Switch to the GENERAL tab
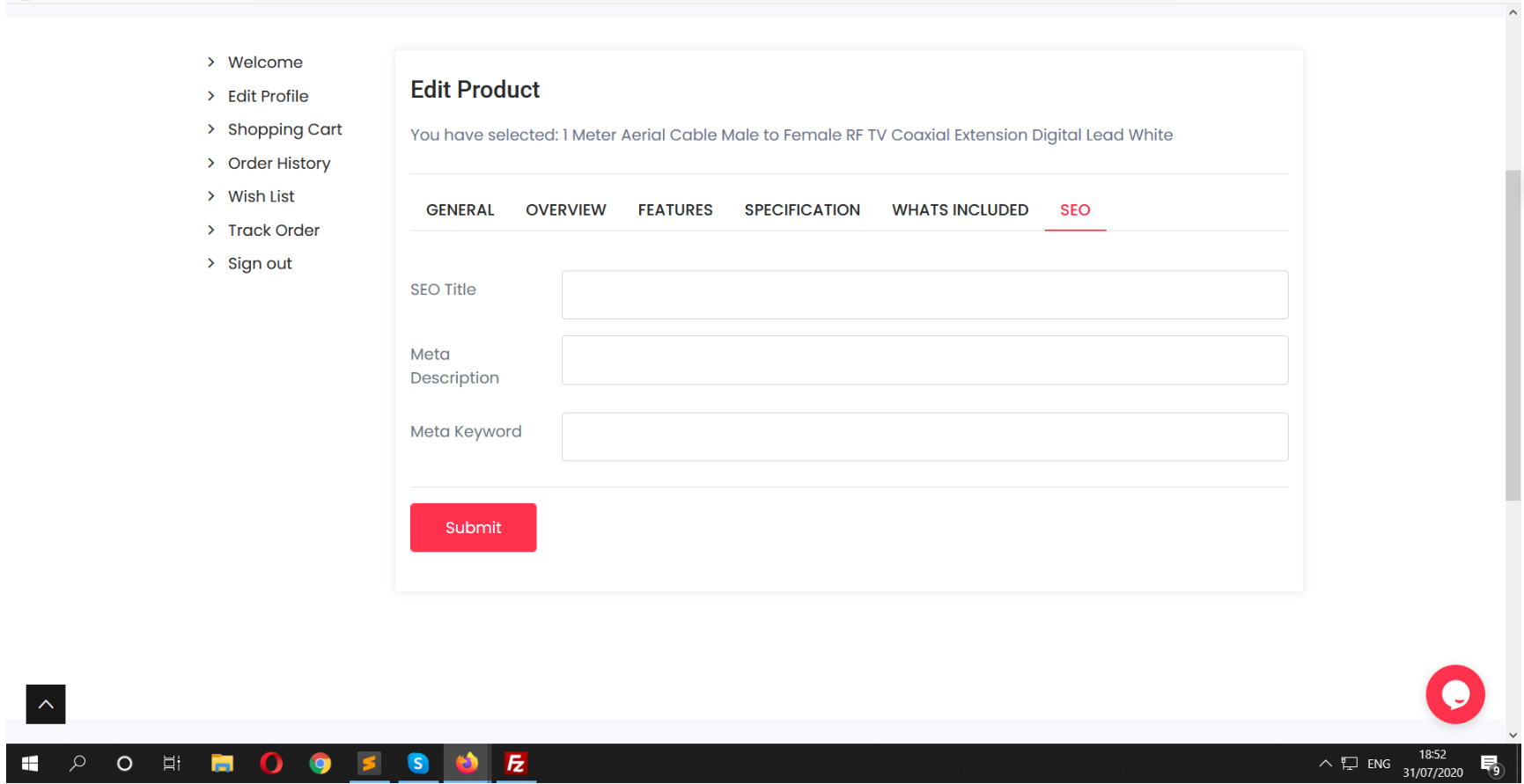Screen dimensions: 1524x784 [x=460, y=210]
